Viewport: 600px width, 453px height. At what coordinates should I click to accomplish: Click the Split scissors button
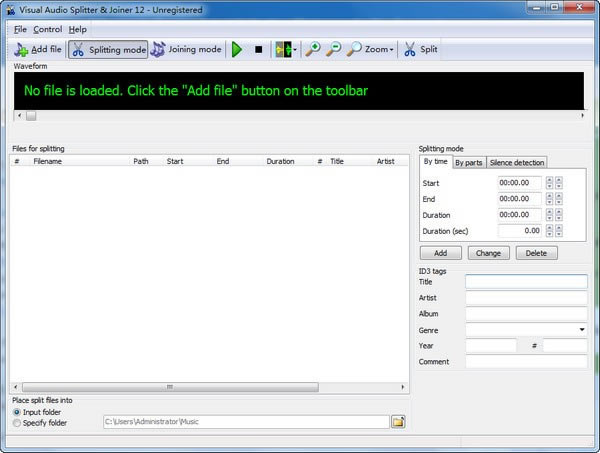[x=420, y=49]
